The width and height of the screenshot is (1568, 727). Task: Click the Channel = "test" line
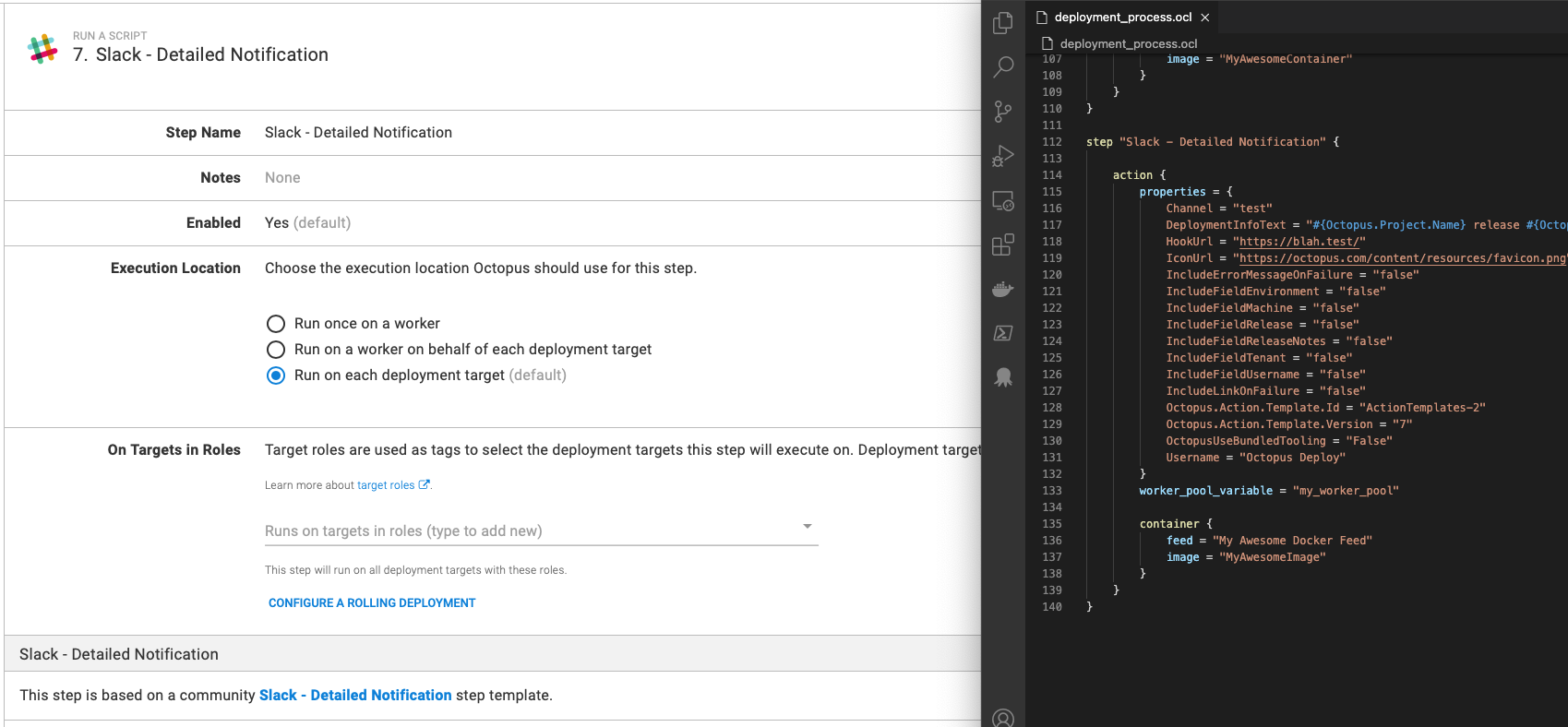1219,209
